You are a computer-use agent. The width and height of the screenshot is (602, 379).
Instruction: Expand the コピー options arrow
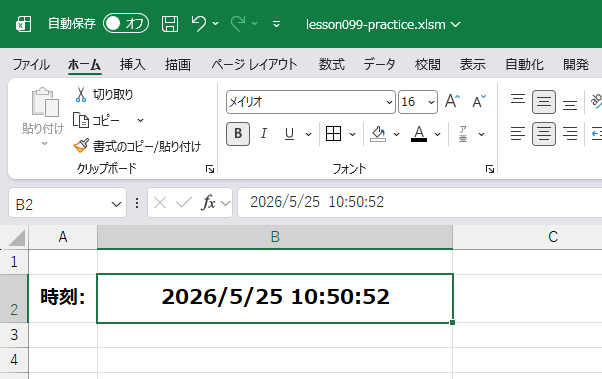(141, 121)
